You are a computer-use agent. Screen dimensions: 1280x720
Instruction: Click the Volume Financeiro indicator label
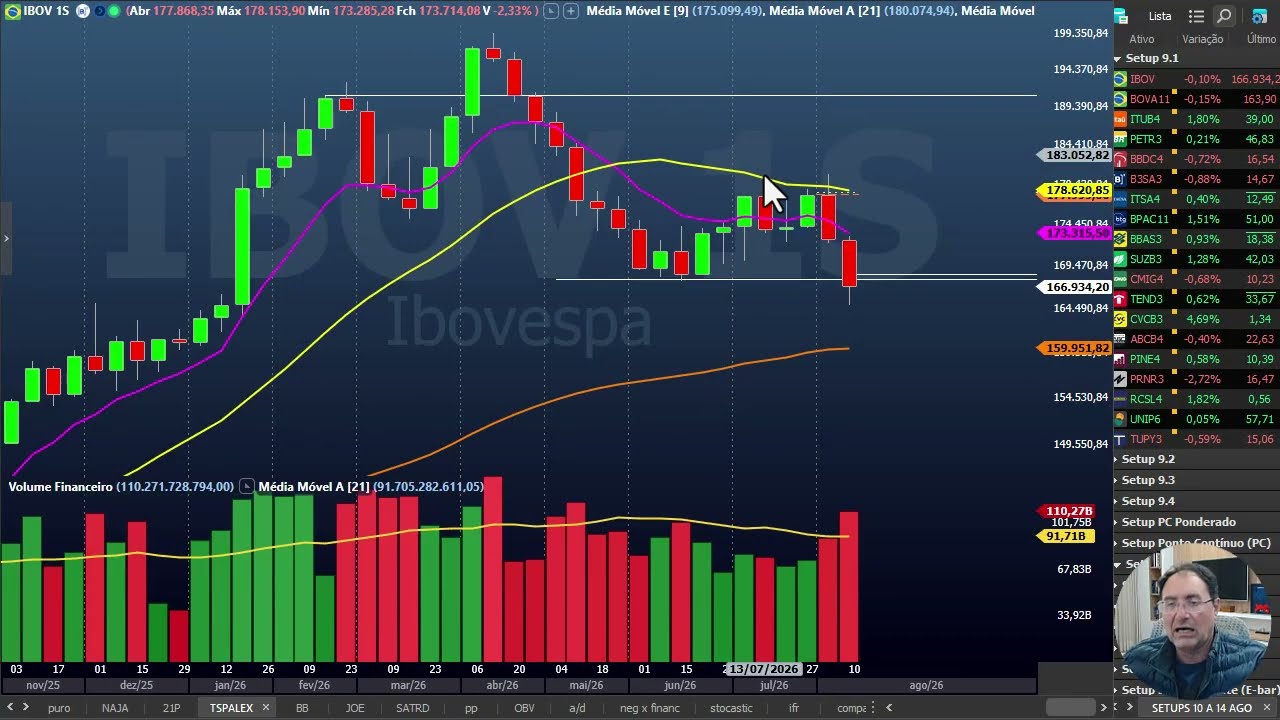tap(60, 487)
